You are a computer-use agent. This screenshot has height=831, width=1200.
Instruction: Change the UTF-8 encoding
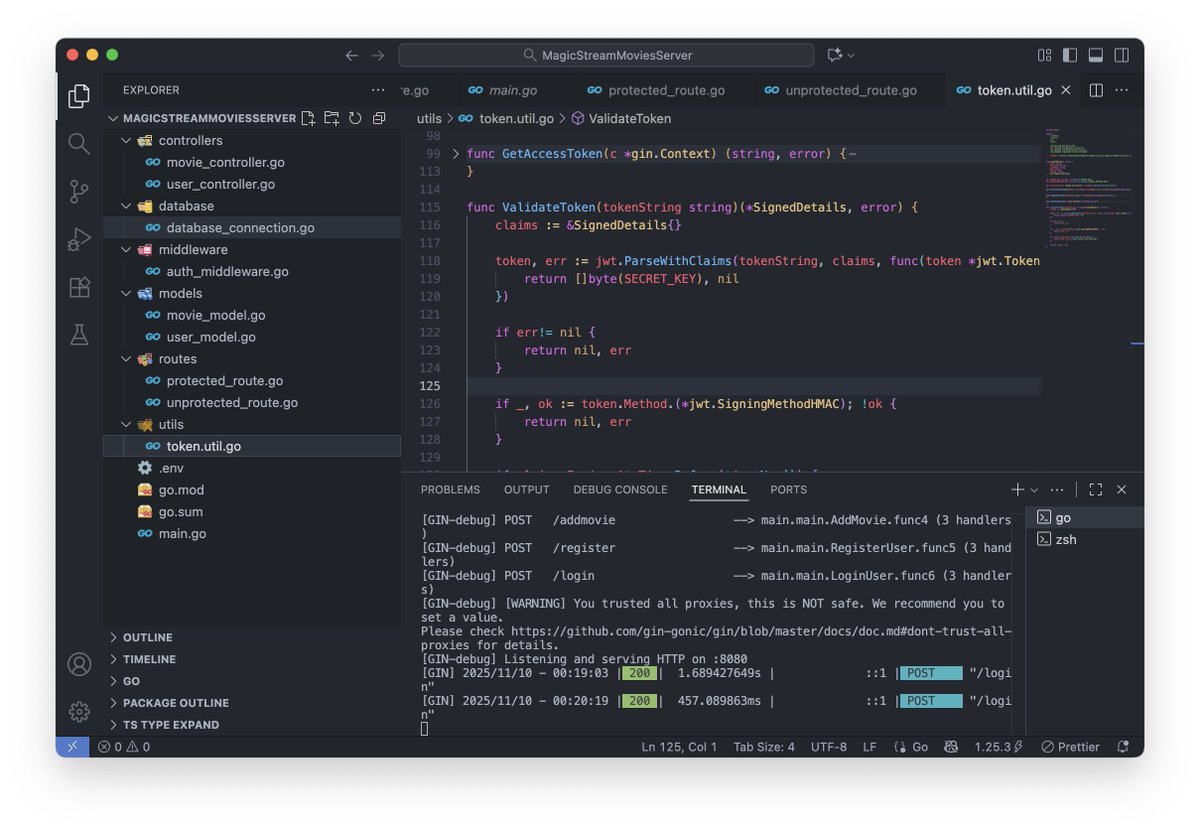coord(829,747)
